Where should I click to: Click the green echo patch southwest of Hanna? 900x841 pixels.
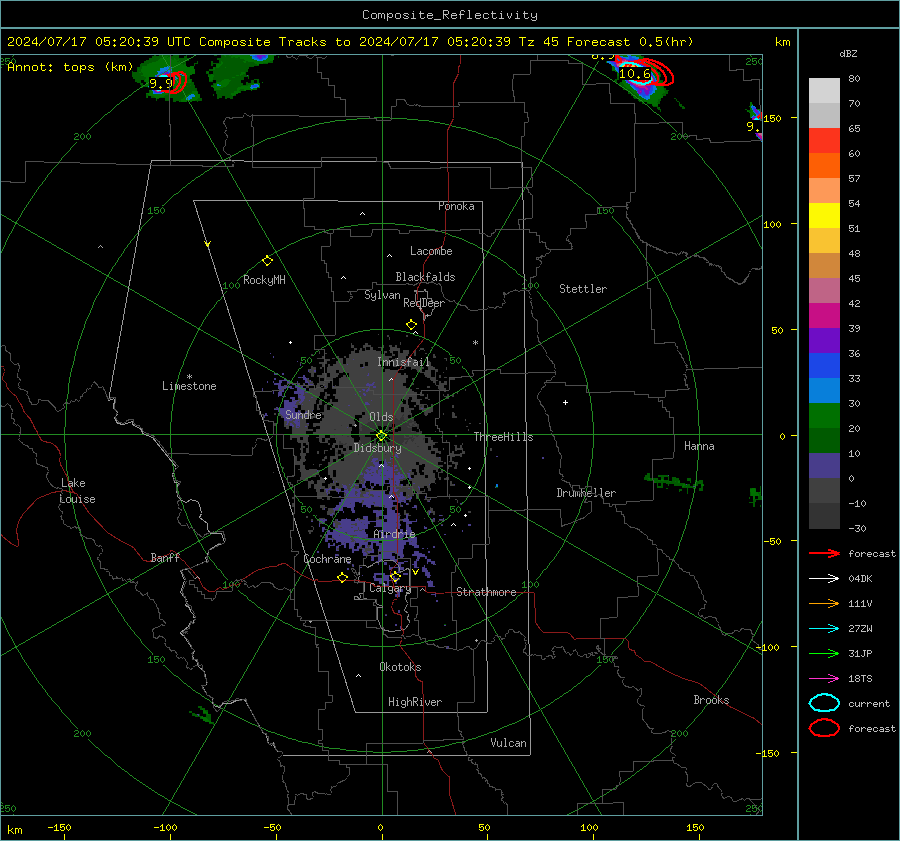tap(674, 482)
